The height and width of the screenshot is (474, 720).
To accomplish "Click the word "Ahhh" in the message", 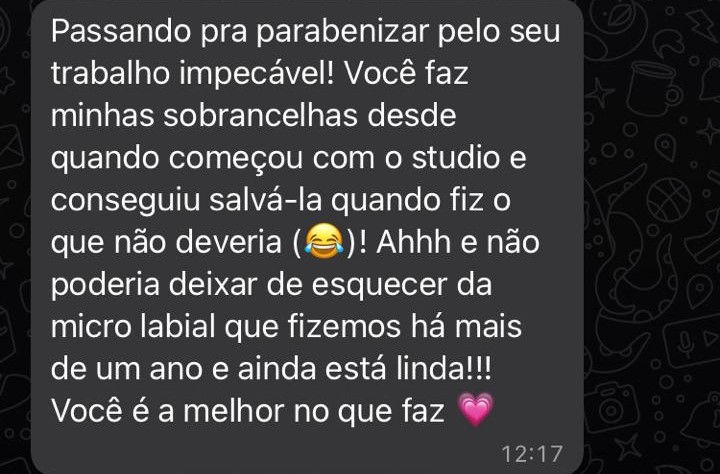I will pyautogui.click(x=413, y=242).
